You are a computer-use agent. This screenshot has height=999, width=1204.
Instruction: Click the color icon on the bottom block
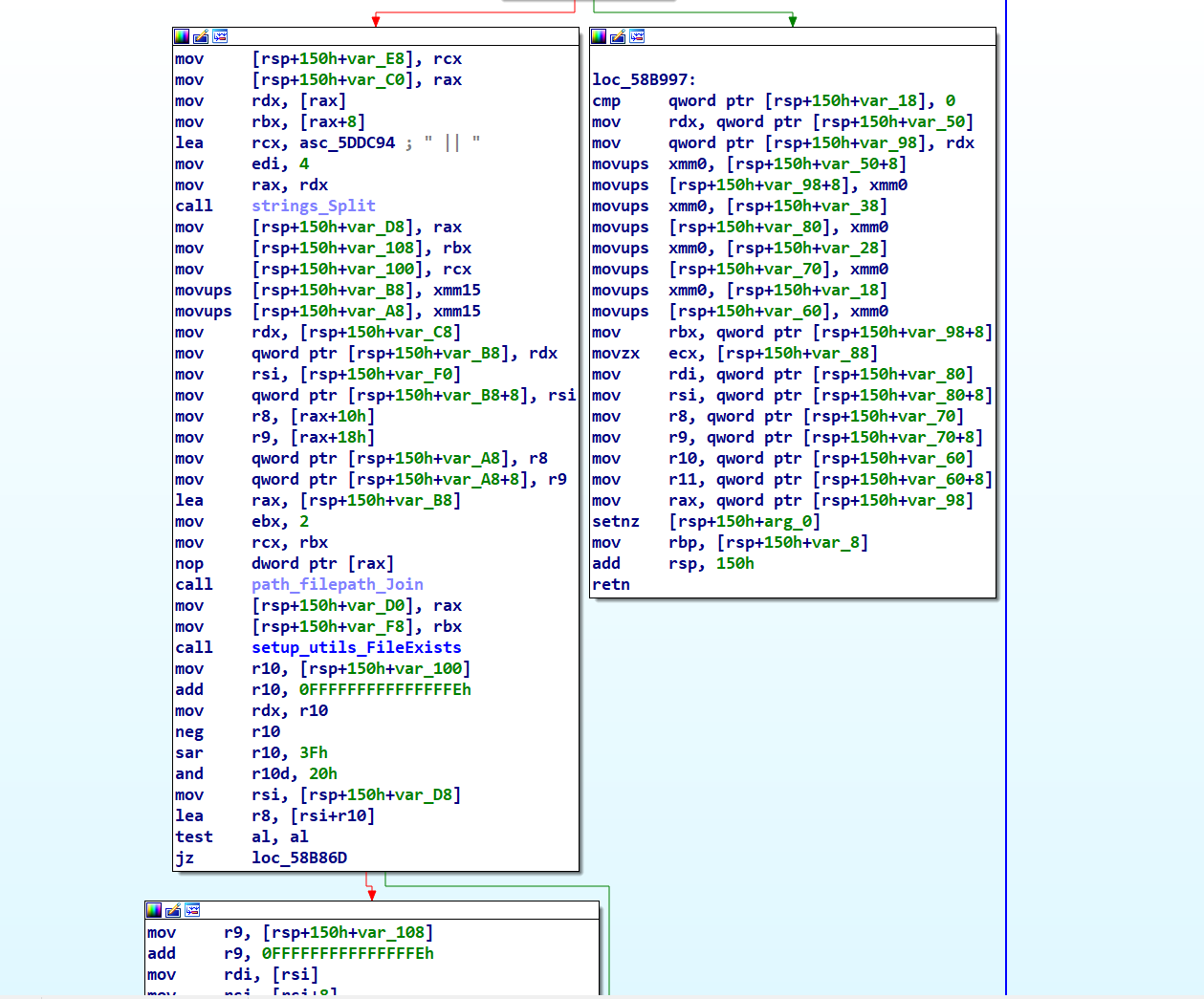[154, 910]
